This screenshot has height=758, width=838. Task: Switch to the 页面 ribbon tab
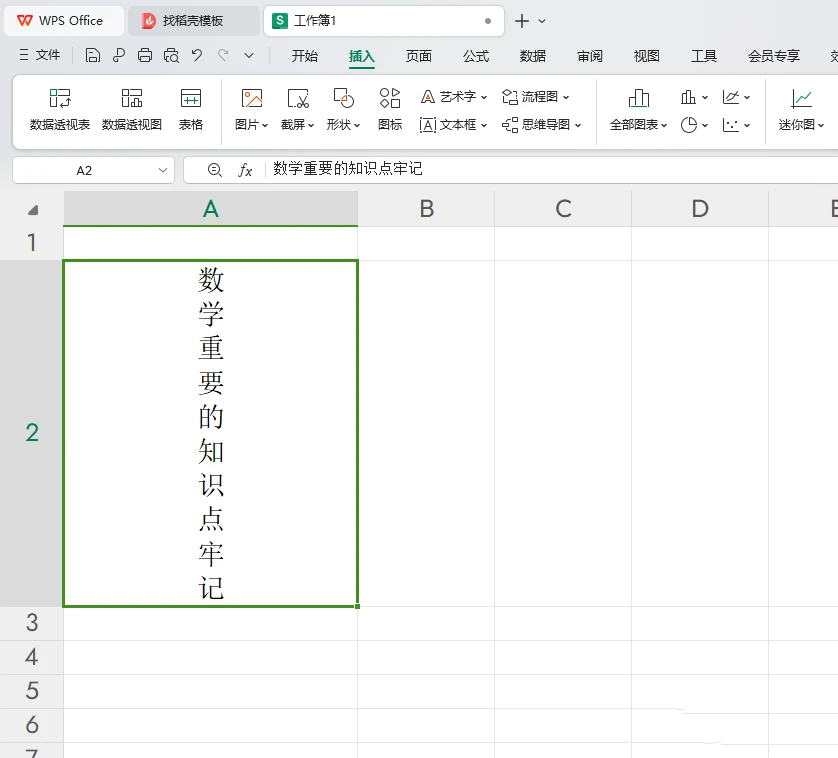(418, 56)
